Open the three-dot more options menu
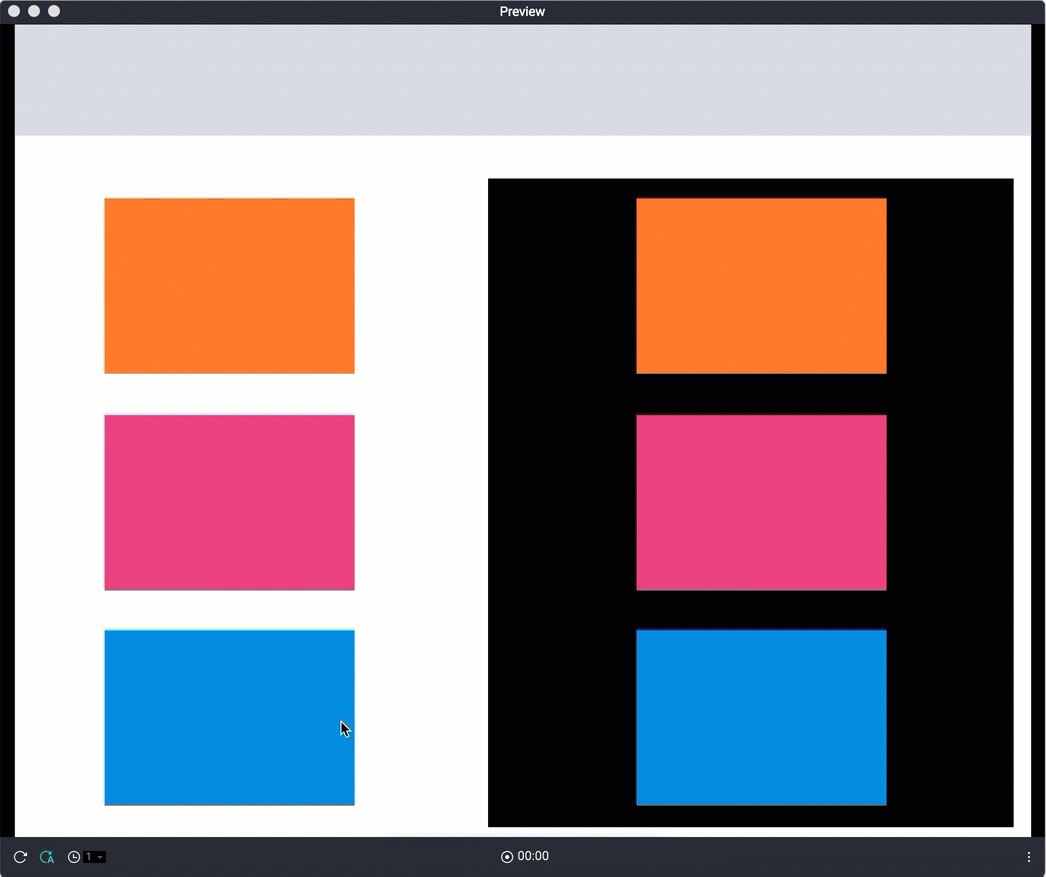The width and height of the screenshot is (1046, 877). coord(1028,856)
